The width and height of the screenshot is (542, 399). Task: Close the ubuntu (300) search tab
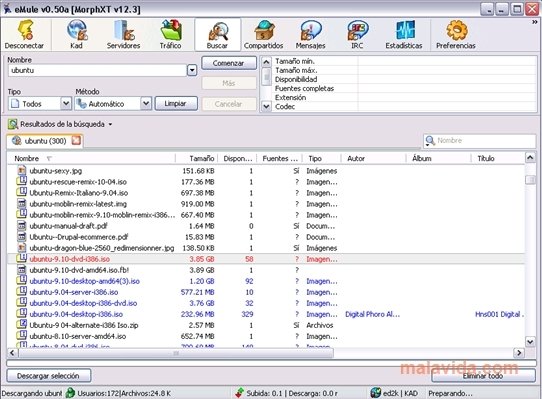(x=76, y=140)
